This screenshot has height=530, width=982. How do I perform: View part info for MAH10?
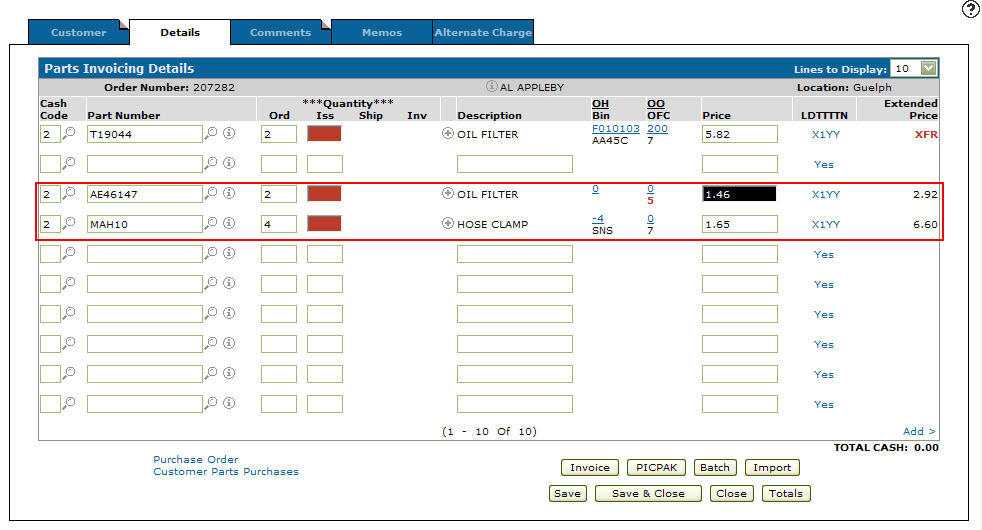pos(229,223)
